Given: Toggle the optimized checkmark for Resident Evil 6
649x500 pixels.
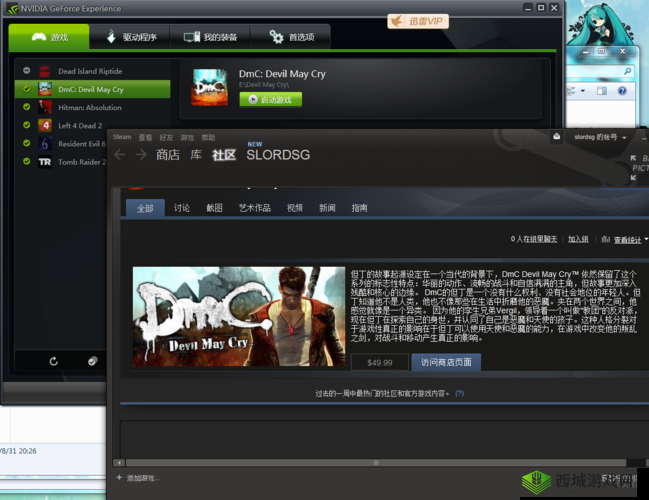Looking at the screenshot, I should point(27,143).
